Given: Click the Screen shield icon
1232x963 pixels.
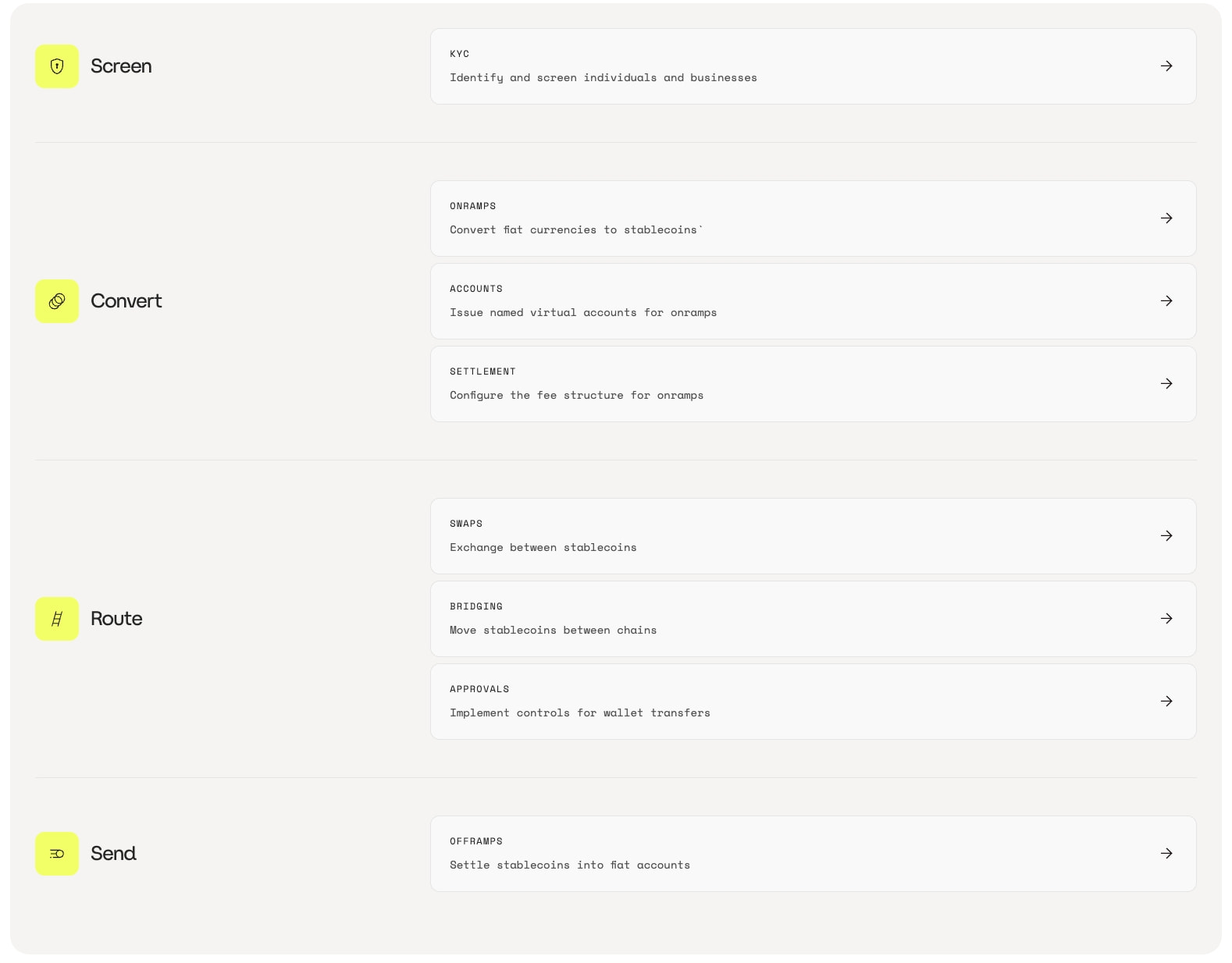Looking at the screenshot, I should point(57,66).
